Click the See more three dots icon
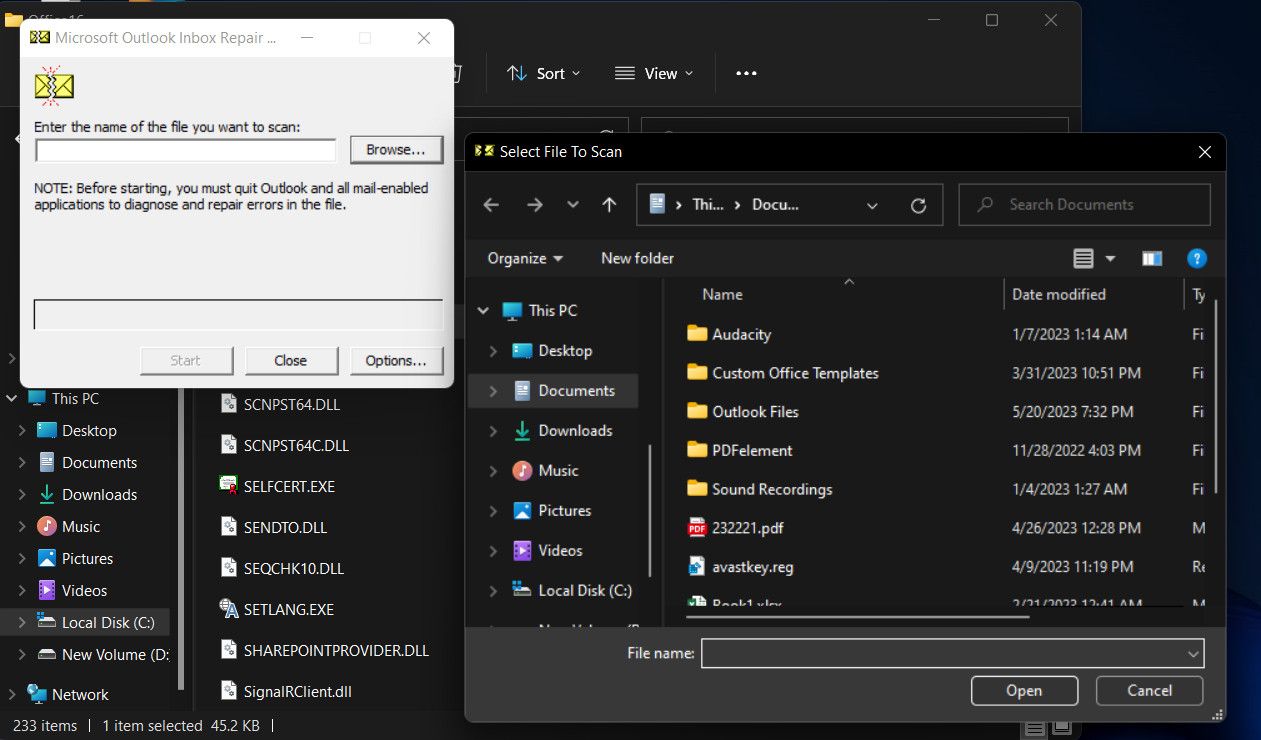 746,73
